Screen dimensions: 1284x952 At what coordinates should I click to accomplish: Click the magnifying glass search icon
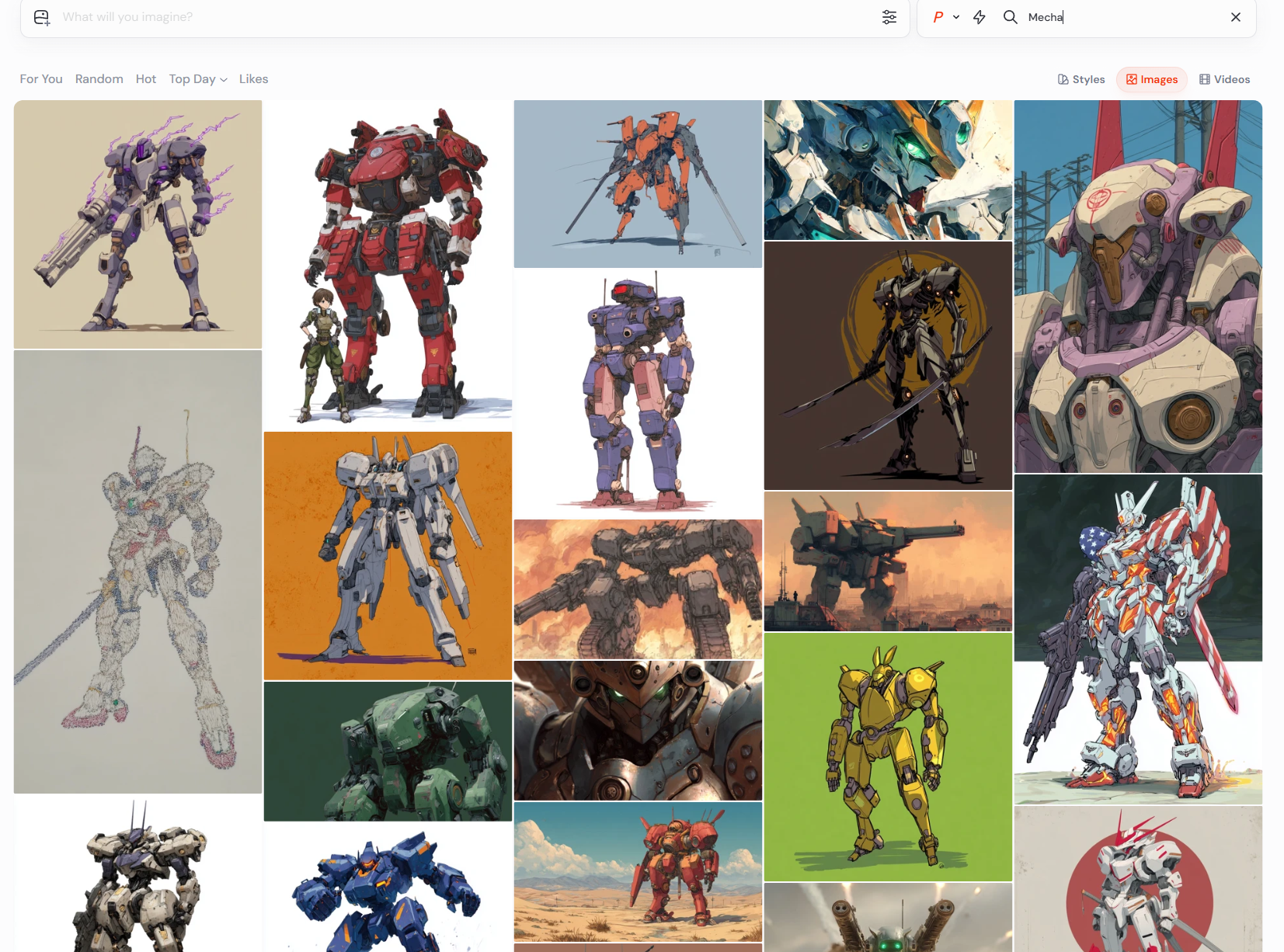point(1010,17)
